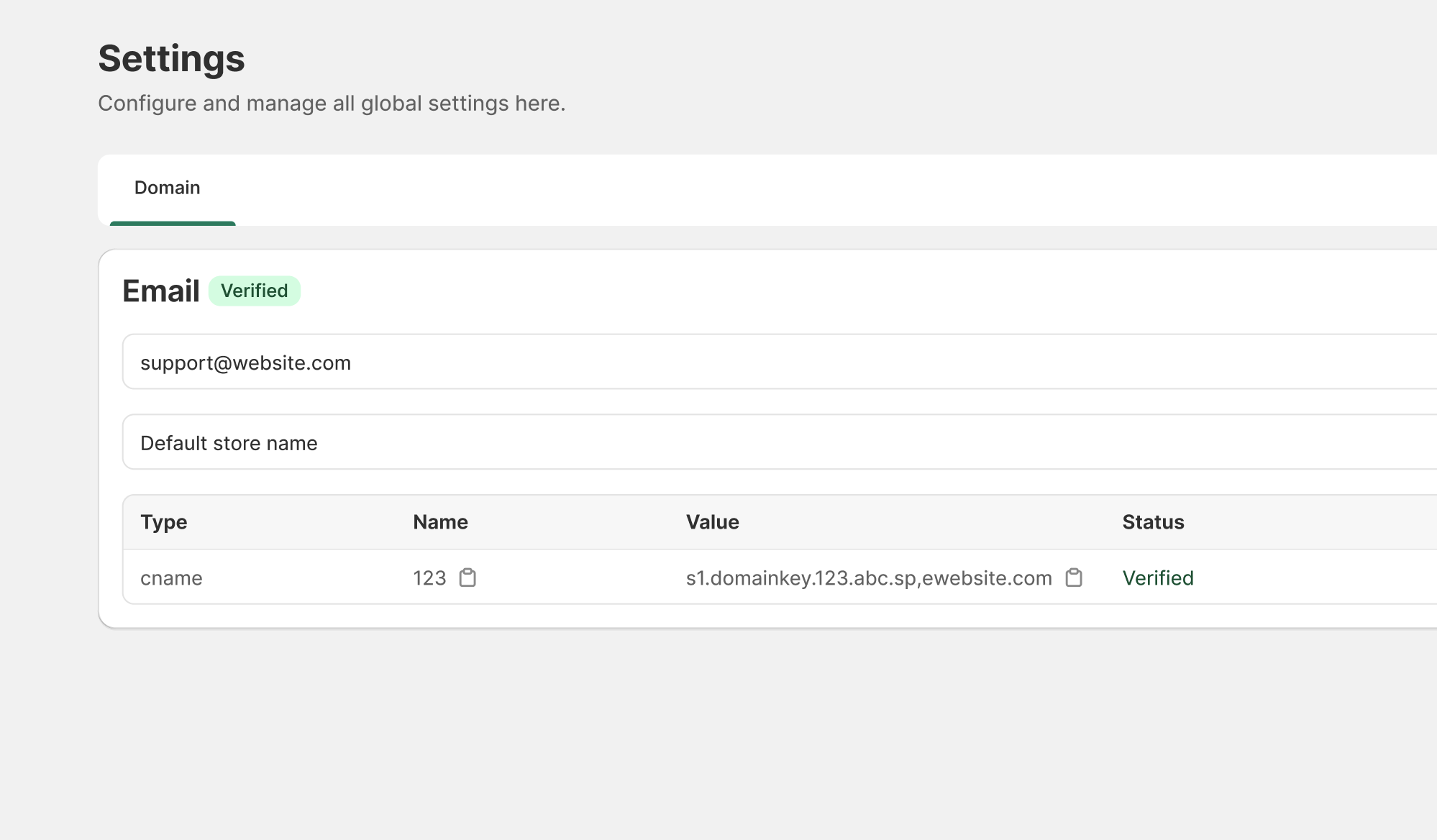Click the Verified status in the cname row
1437x840 pixels.
point(1157,578)
